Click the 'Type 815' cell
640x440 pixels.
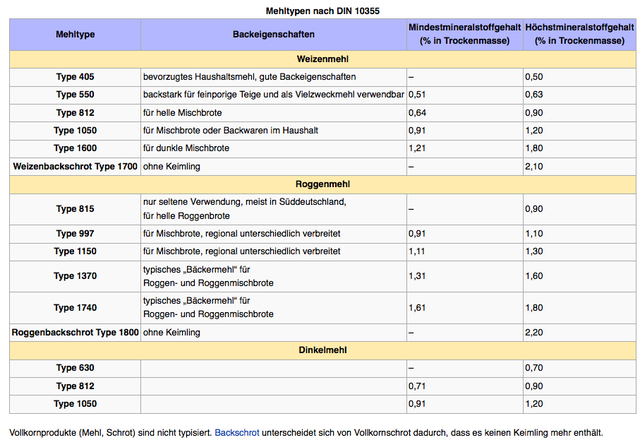pyautogui.click(x=75, y=209)
